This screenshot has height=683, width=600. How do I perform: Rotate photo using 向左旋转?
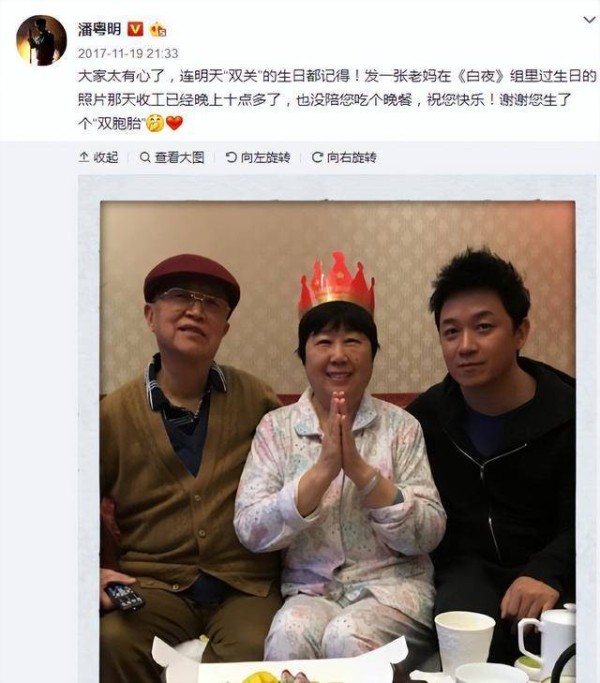pyautogui.click(x=266, y=157)
